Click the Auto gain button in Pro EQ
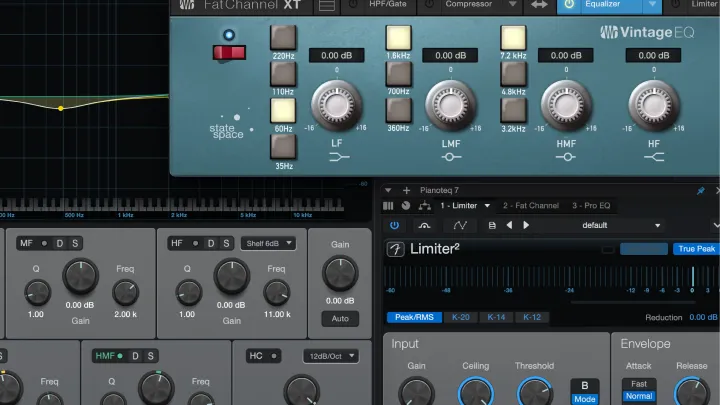The height and width of the screenshot is (405, 720). coord(340,319)
